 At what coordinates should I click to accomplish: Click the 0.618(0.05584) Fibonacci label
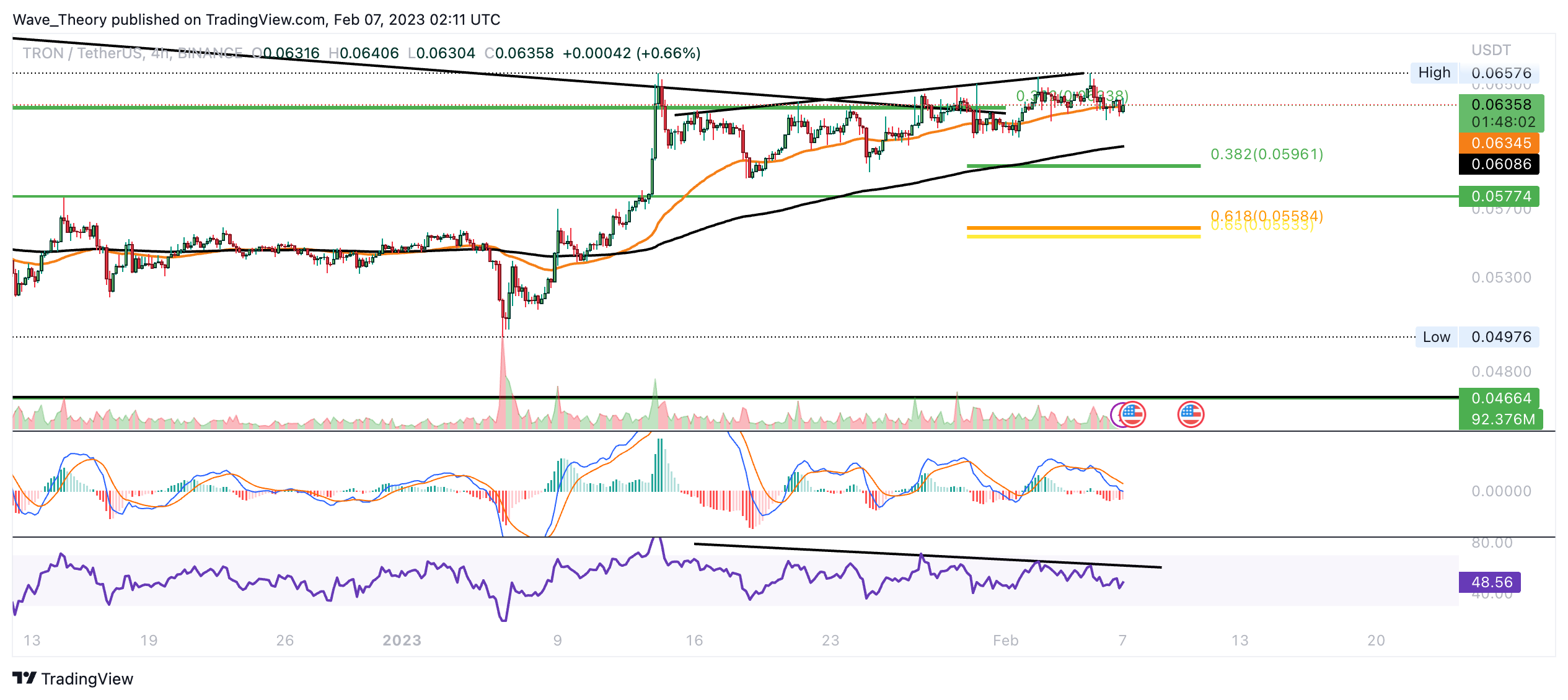[x=1266, y=215]
